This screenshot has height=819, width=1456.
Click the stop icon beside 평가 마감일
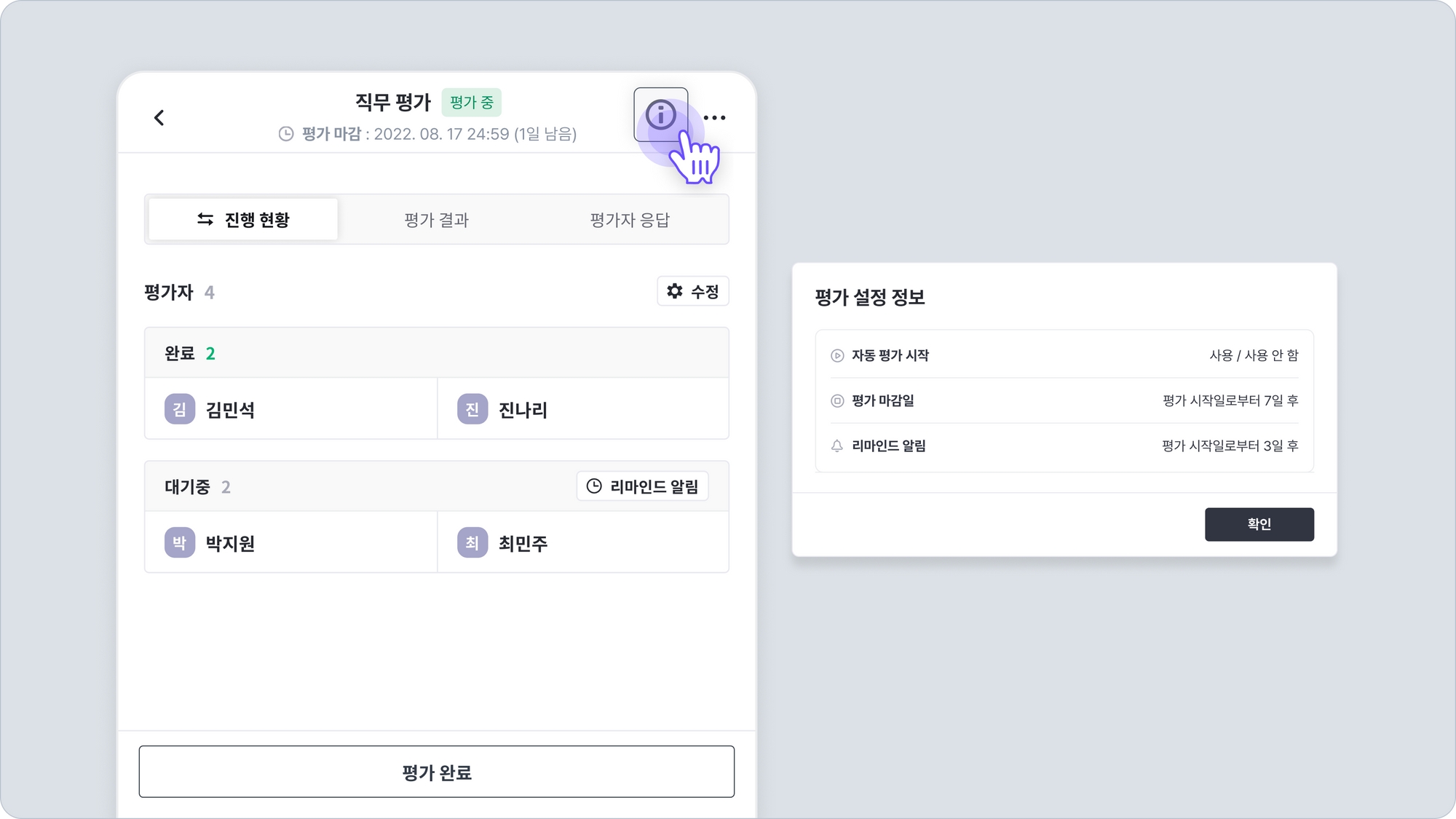(837, 401)
